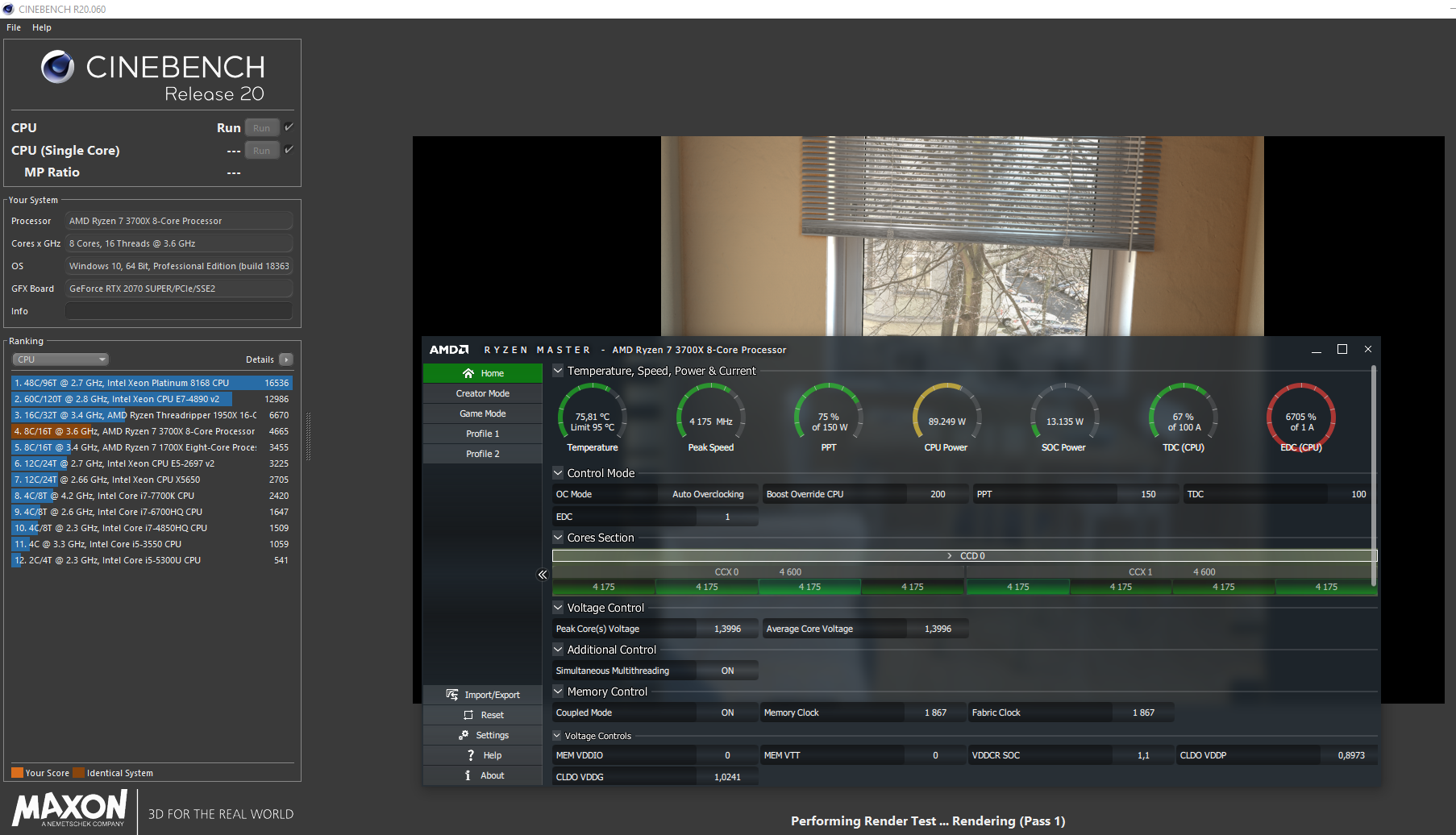This screenshot has height=835, width=1456.
Task: Click the empty Info input field
Action: tap(179, 311)
